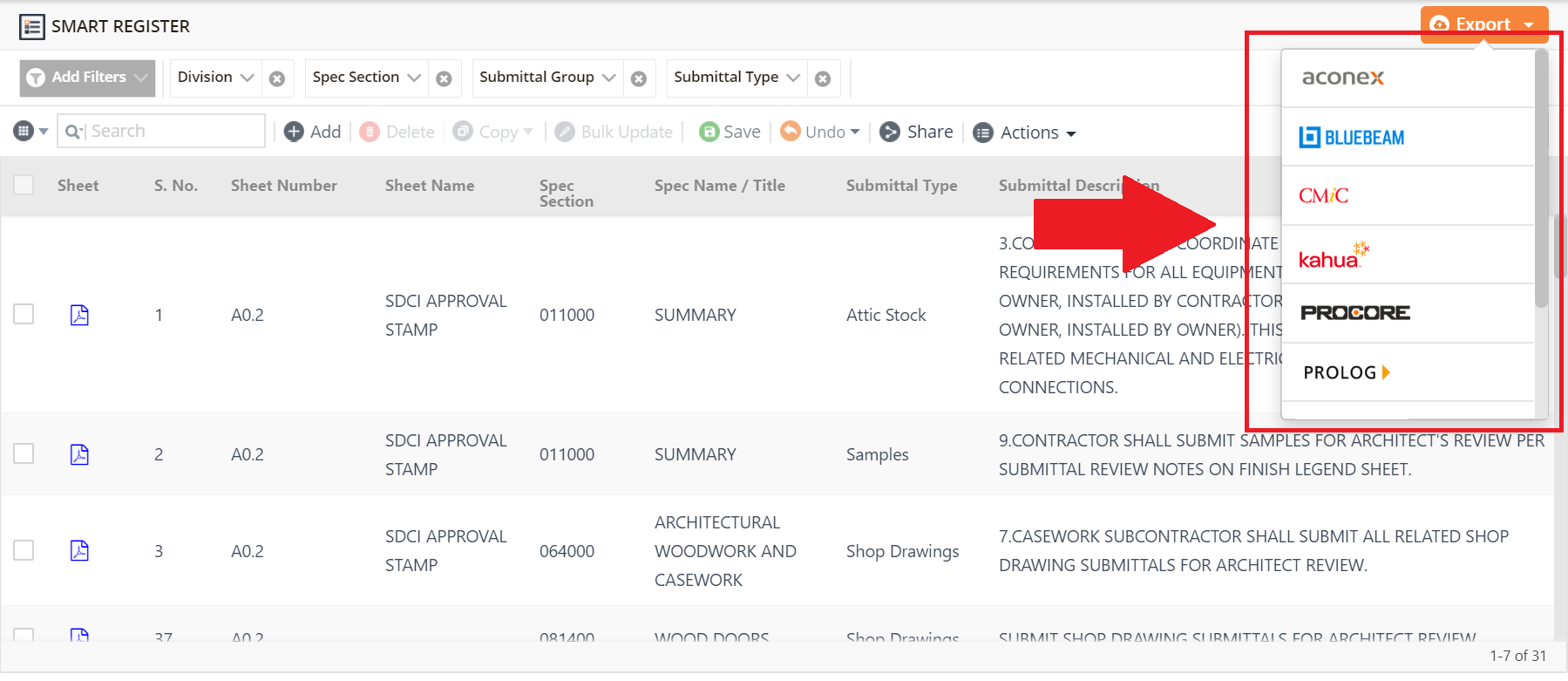Click the export list scrollbar

1541,179
